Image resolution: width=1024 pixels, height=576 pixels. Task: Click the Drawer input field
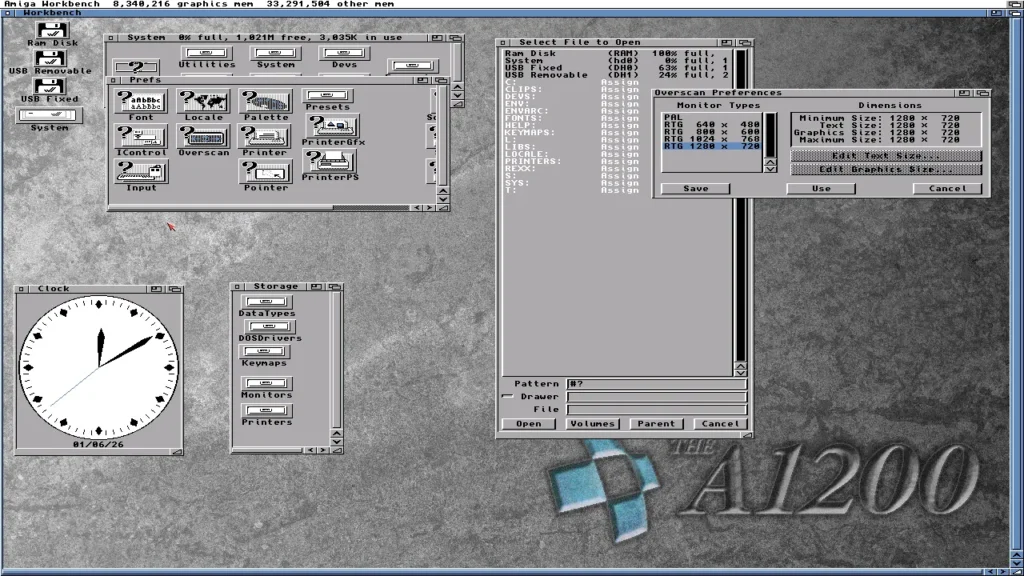(x=656, y=396)
